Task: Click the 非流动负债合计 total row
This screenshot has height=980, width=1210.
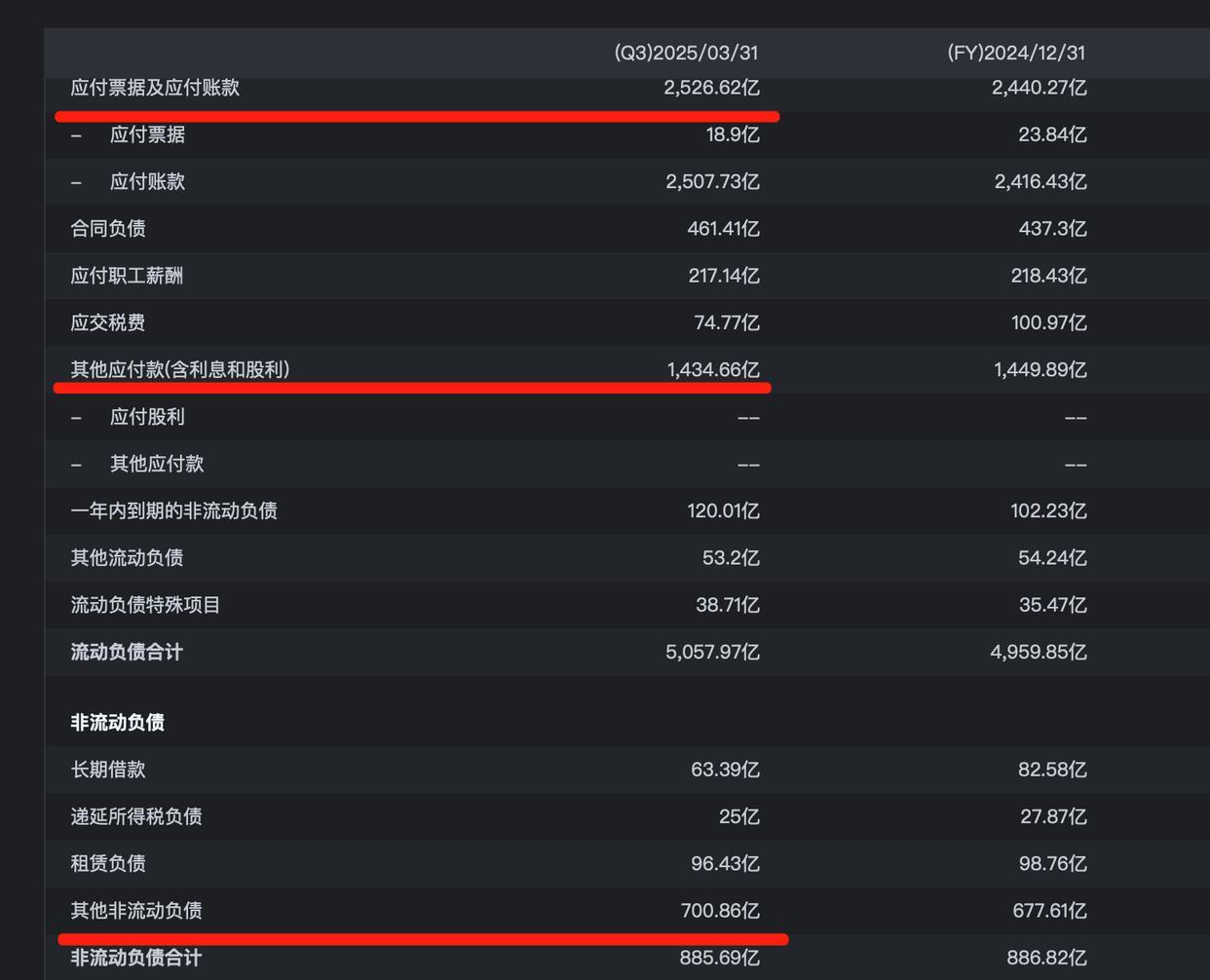Action: coord(136,959)
